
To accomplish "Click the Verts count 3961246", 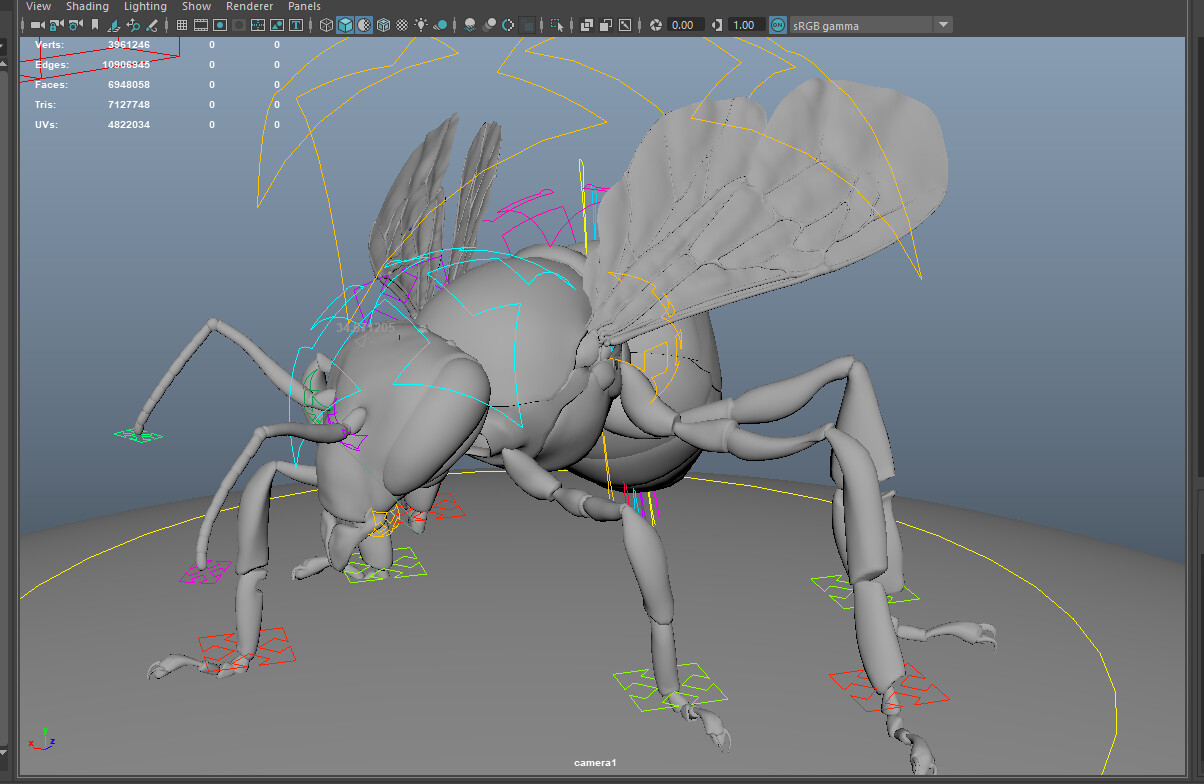I will tap(129, 45).
